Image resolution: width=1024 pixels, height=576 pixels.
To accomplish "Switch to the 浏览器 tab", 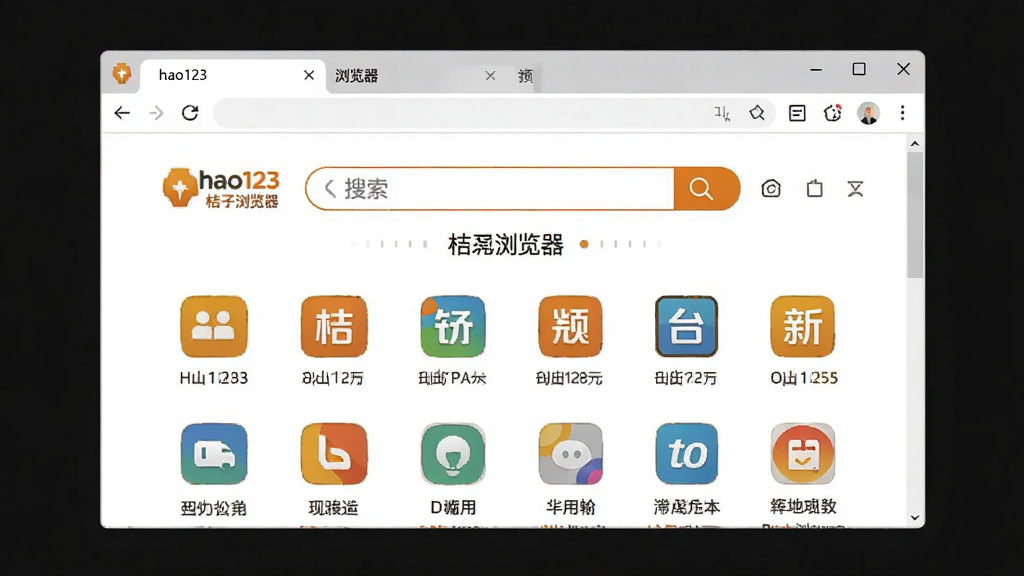I will 418,76.
